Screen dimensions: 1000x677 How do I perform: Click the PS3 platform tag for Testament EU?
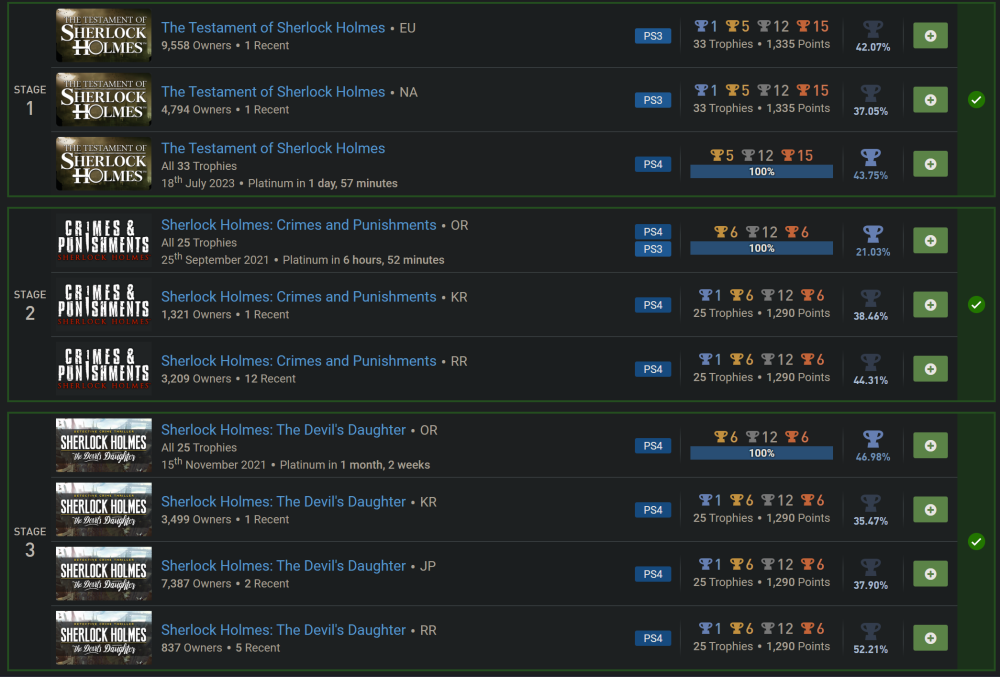[x=653, y=36]
